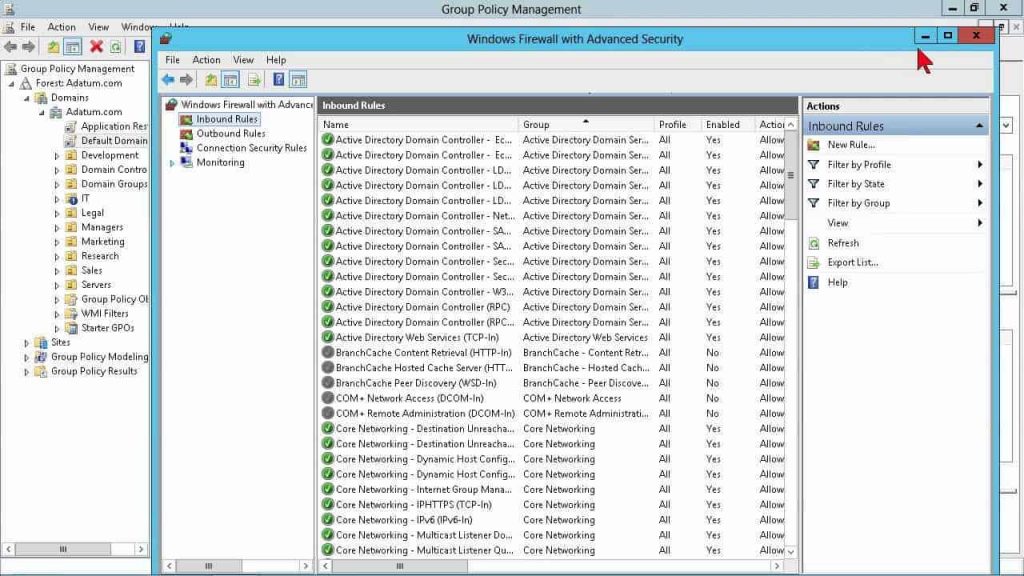Toggle the Show/Hide Console Tree icon in Firewall toolbar
1024x576 pixels.
tap(231, 80)
